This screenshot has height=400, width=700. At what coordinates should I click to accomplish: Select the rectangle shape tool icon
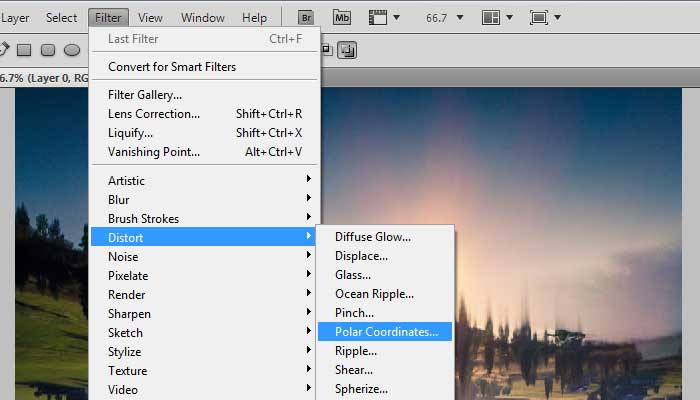[x=24, y=50]
